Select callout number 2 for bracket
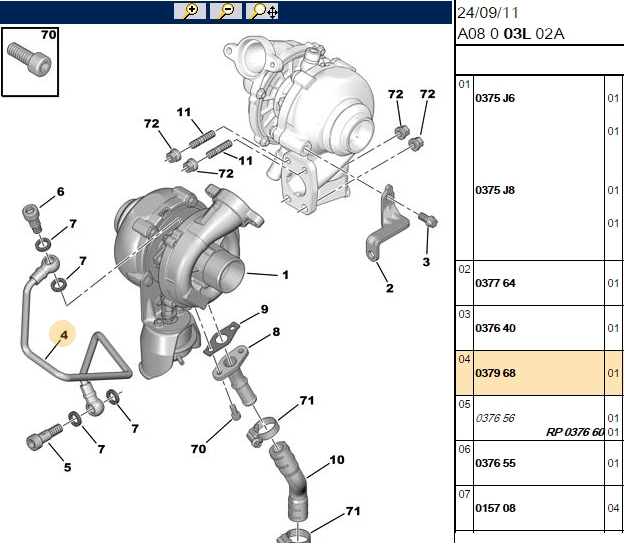This screenshot has height=543, width=624. 390,288
